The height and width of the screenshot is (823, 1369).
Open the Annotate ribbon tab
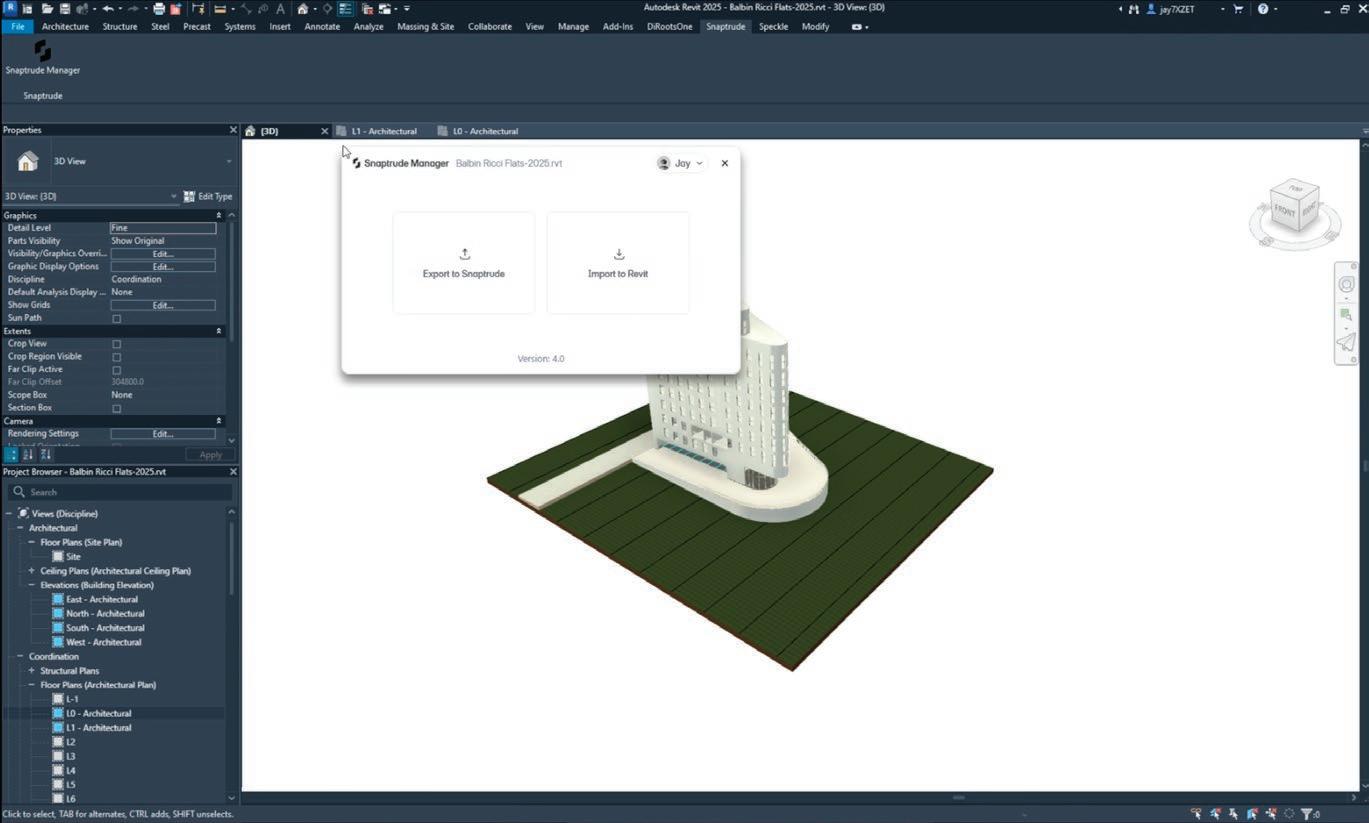coord(322,27)
